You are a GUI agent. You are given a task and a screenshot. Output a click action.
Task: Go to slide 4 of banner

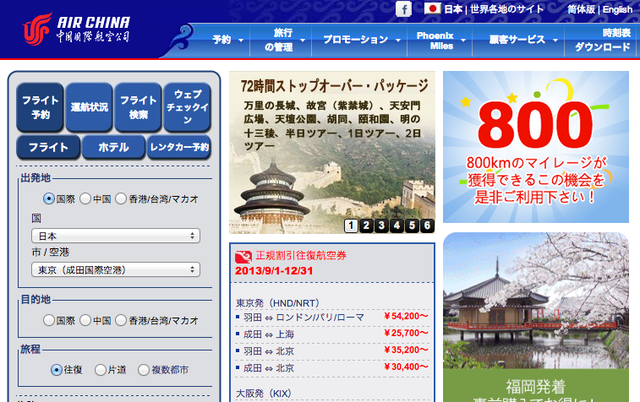396,225
